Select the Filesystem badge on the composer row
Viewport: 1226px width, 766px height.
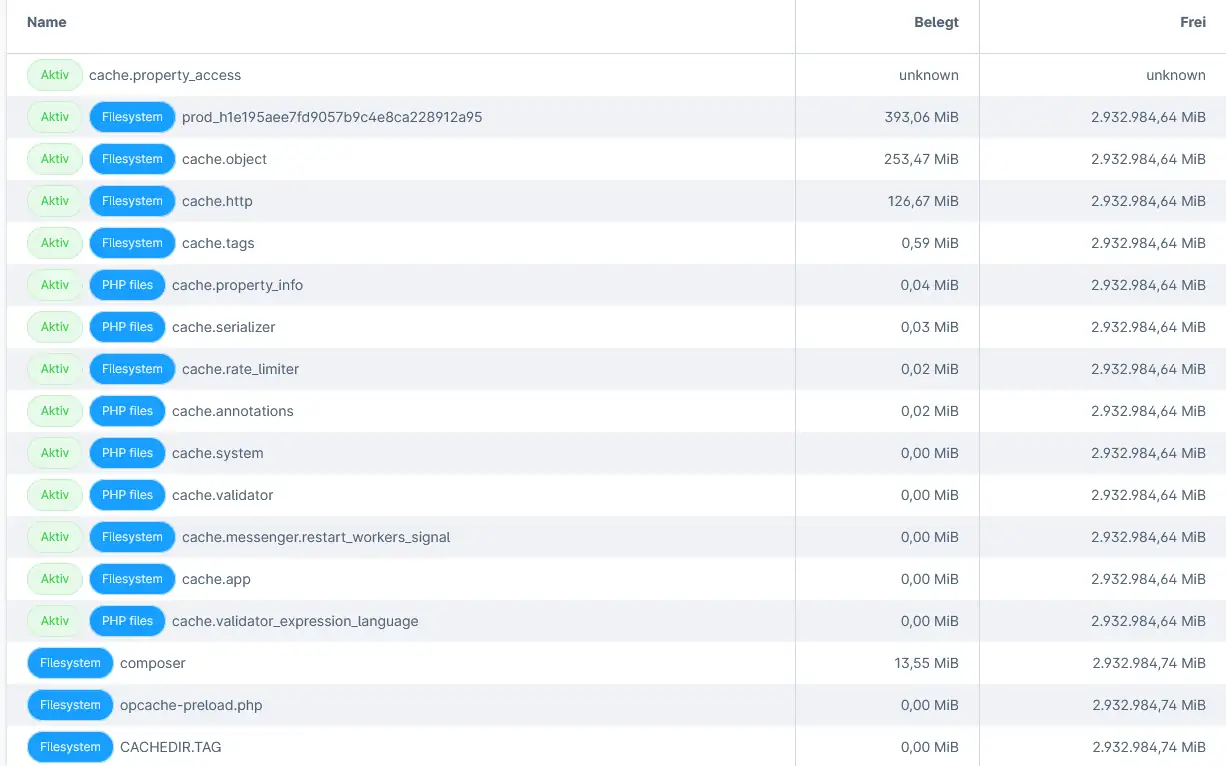click(x=70, y=663)
